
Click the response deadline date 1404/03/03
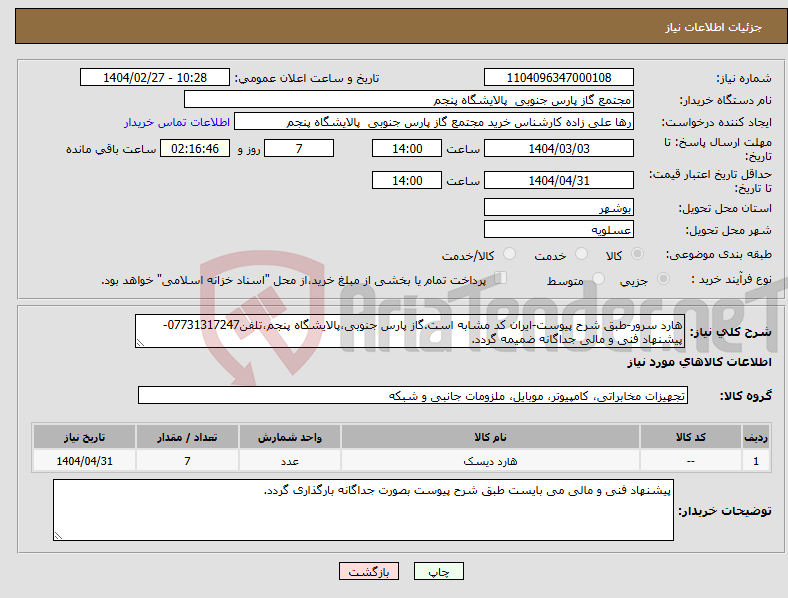[x=558, y=149]
